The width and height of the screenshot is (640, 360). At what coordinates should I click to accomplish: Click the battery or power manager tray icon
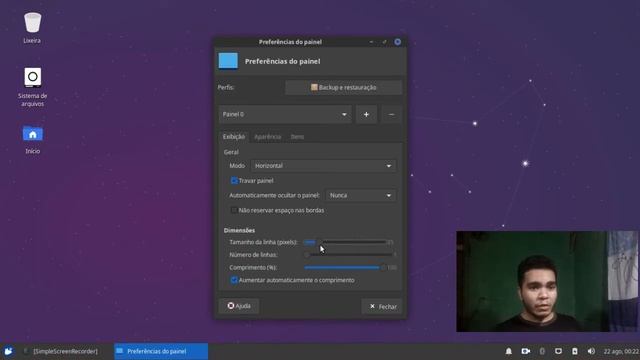coord(575,351)
